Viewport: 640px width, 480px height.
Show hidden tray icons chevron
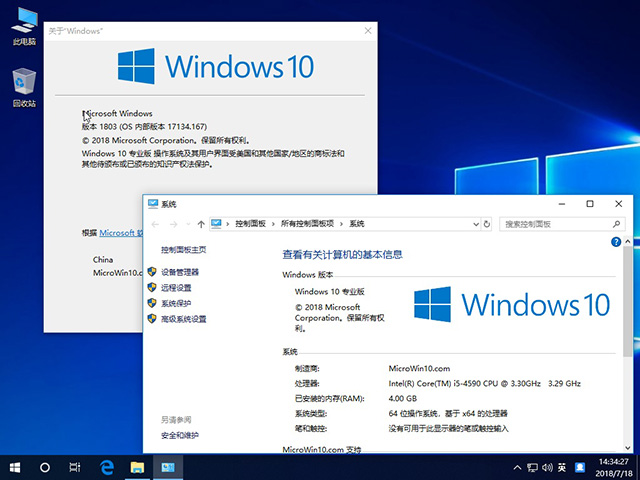click(517, 467)
